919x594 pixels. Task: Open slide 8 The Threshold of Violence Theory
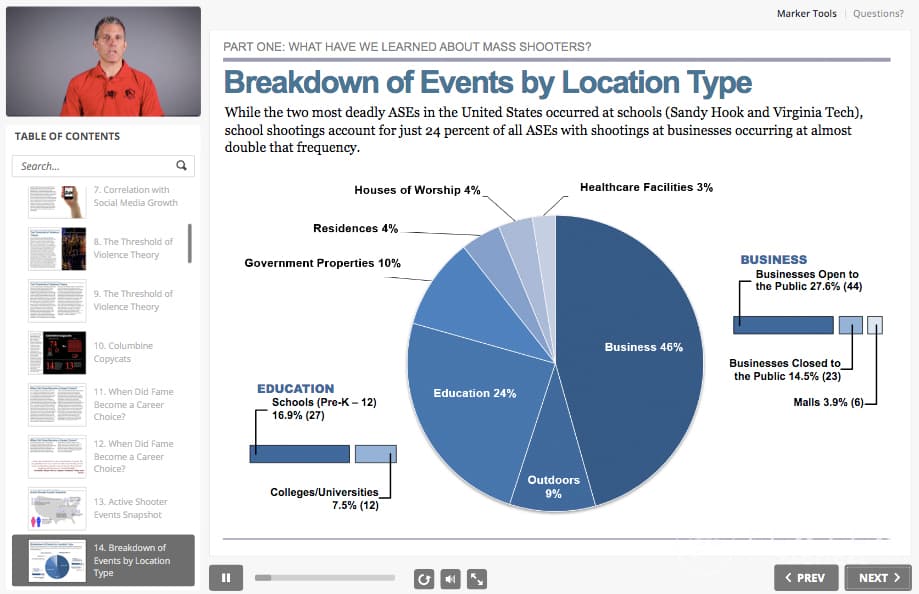coord(103,249)
